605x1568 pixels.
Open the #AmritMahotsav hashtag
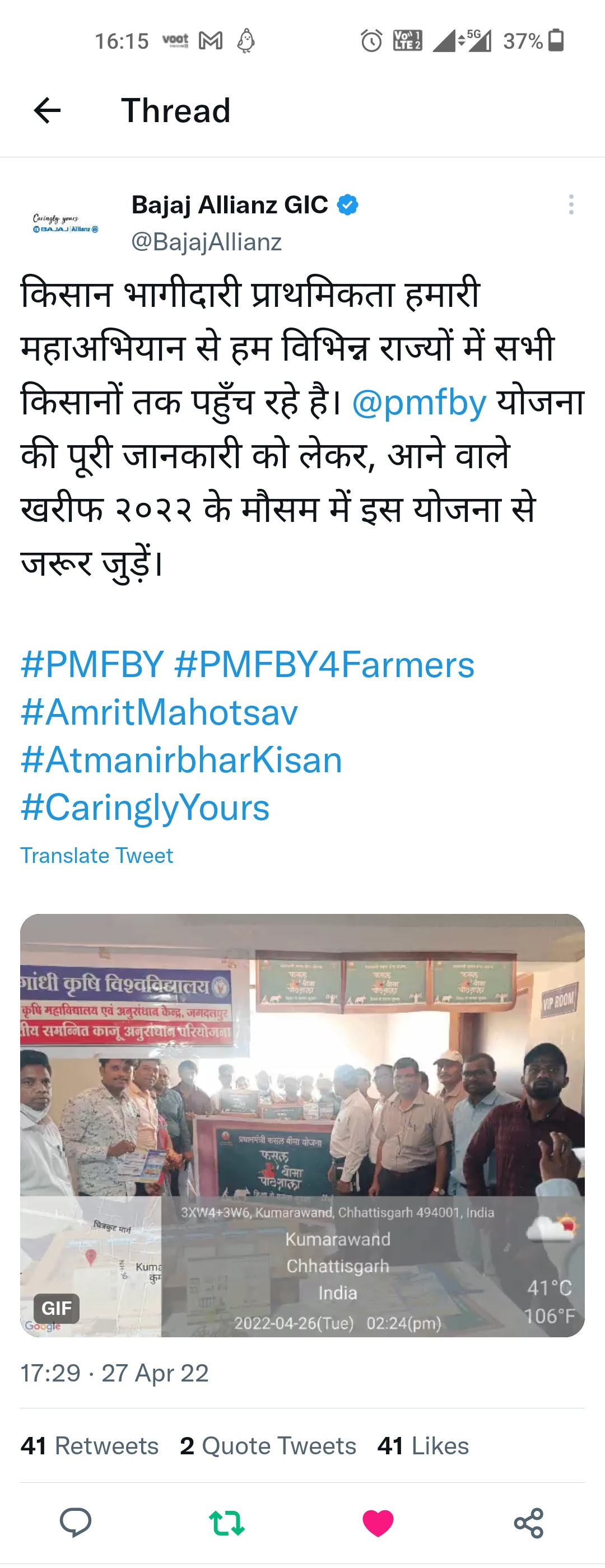pos(160,712)
